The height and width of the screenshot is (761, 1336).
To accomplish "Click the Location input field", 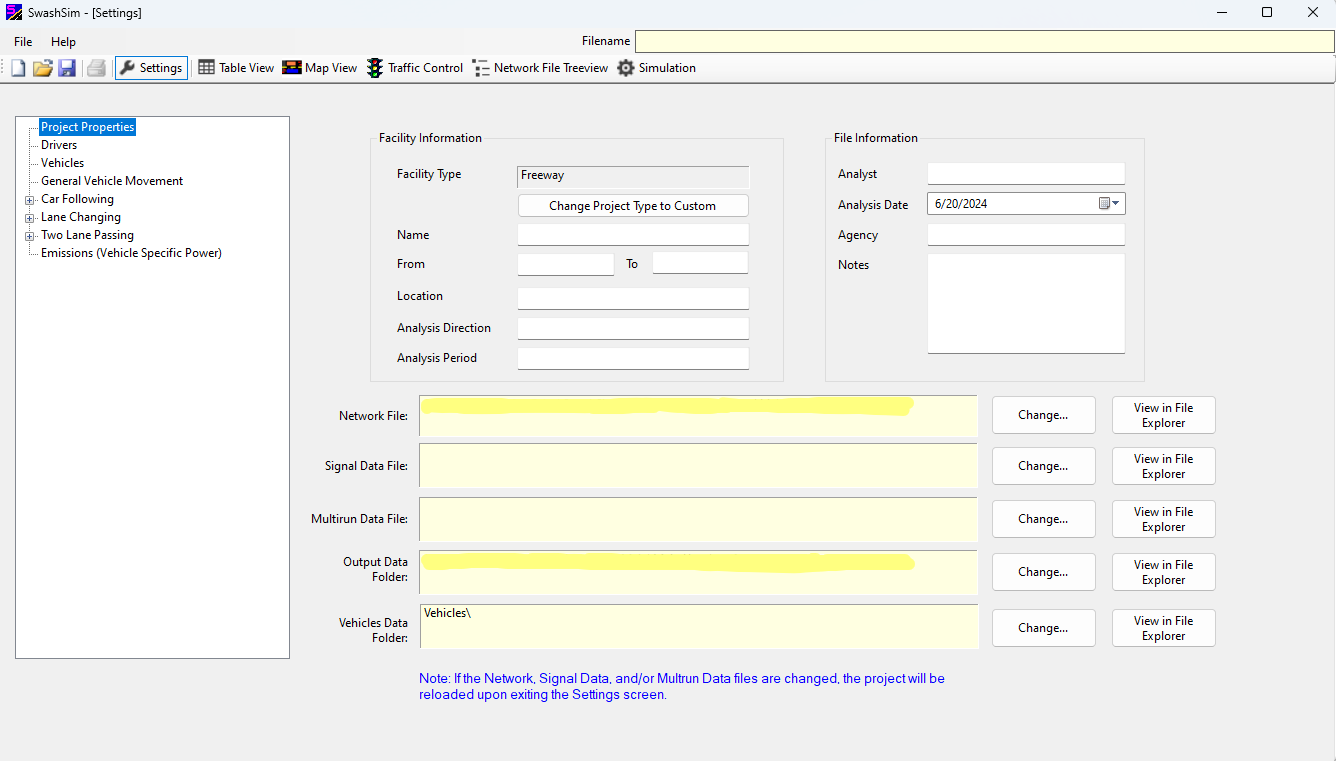I will tap(633, 298).
